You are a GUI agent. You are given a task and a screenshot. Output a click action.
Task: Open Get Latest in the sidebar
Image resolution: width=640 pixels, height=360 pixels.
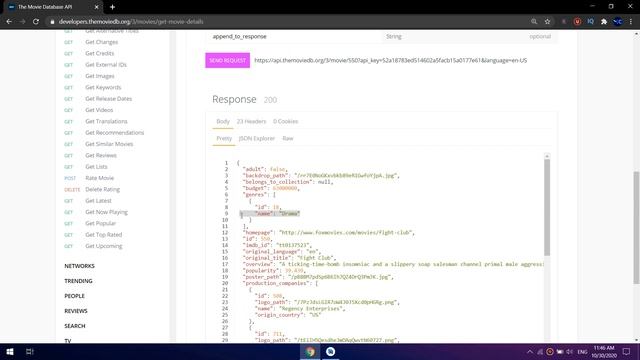click(x=98, y=201)
